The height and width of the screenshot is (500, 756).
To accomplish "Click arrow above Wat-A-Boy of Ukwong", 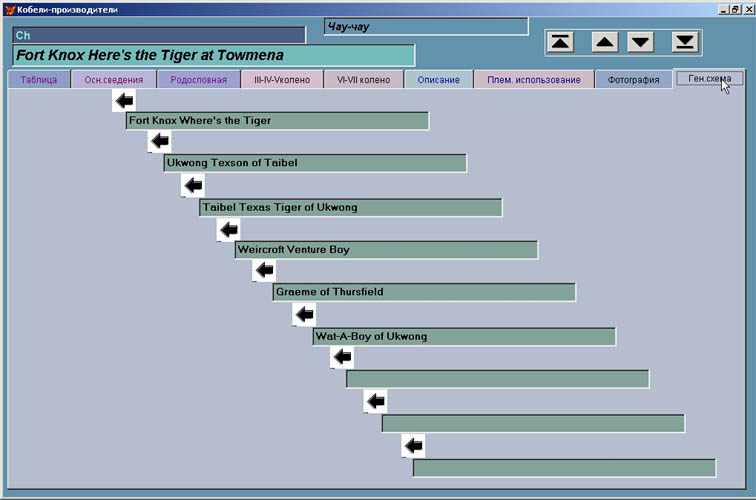I will [x=304, y=315].
